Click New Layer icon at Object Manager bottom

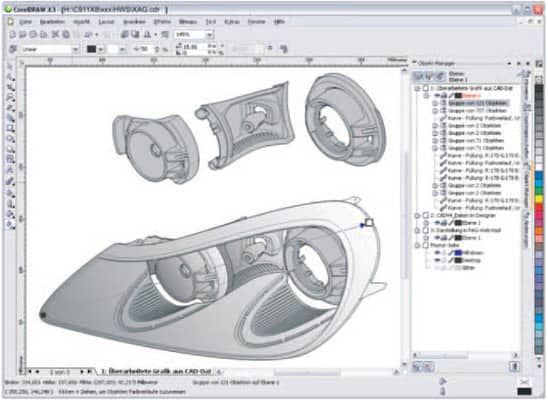point(417,366)
